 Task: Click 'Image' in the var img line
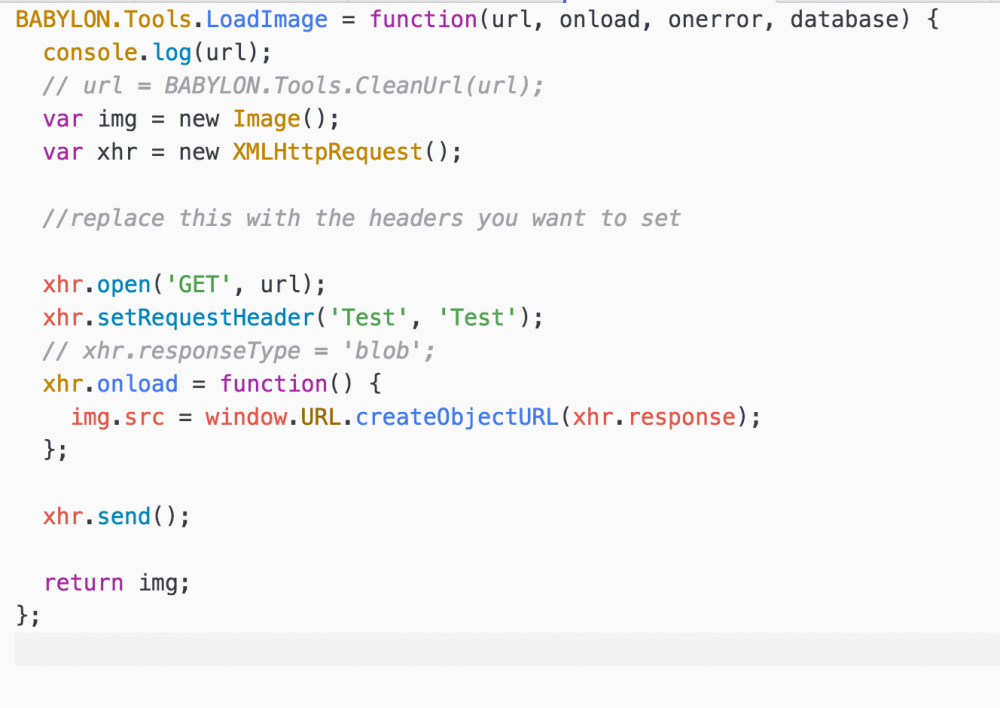pos(267,119)
